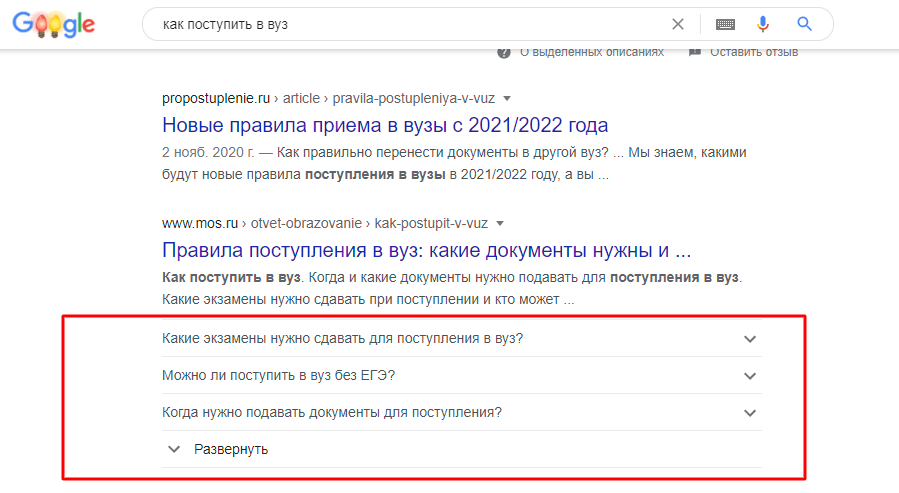Clear the search query with X
899x493 pixels.
point(678,24)
